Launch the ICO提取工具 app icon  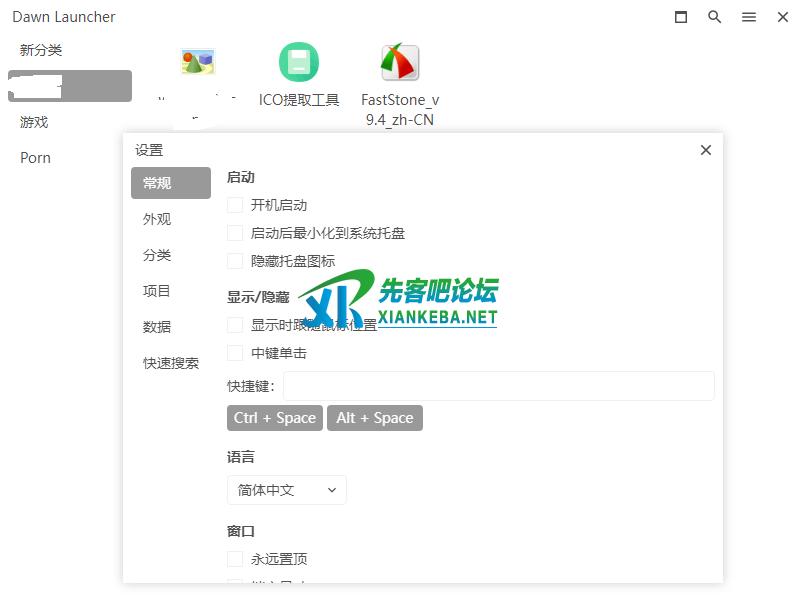(x=299, y=63)
